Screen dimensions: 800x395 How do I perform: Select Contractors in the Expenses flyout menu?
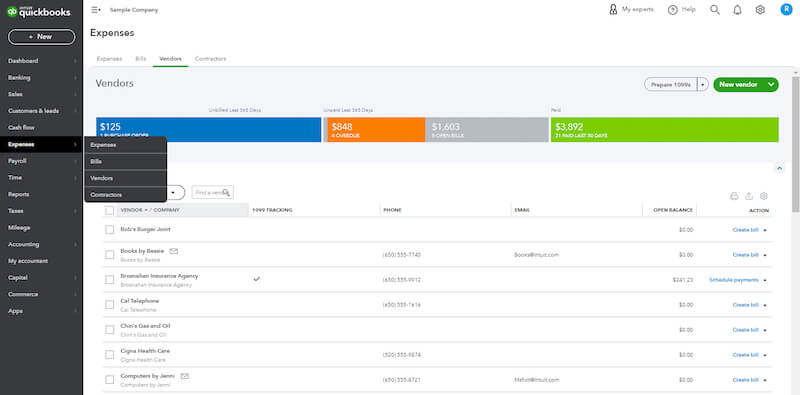click(126, 194)
